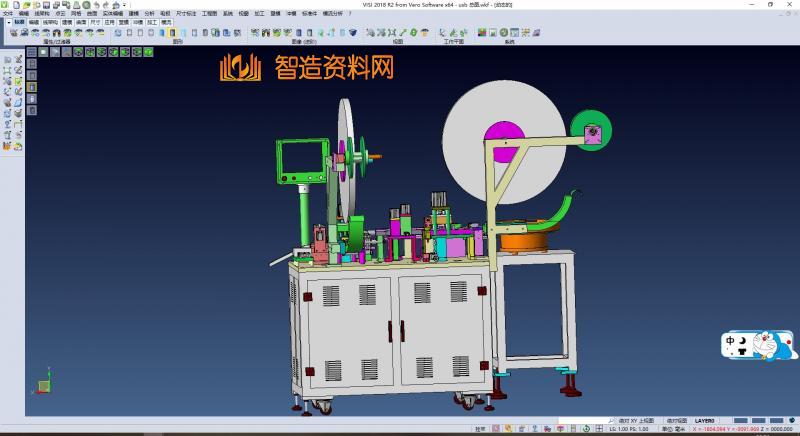Open the 分析 (Analysis) menu
Image resolution: width=800 pixels, height=436 pixels.
click(x=149, y=13)
